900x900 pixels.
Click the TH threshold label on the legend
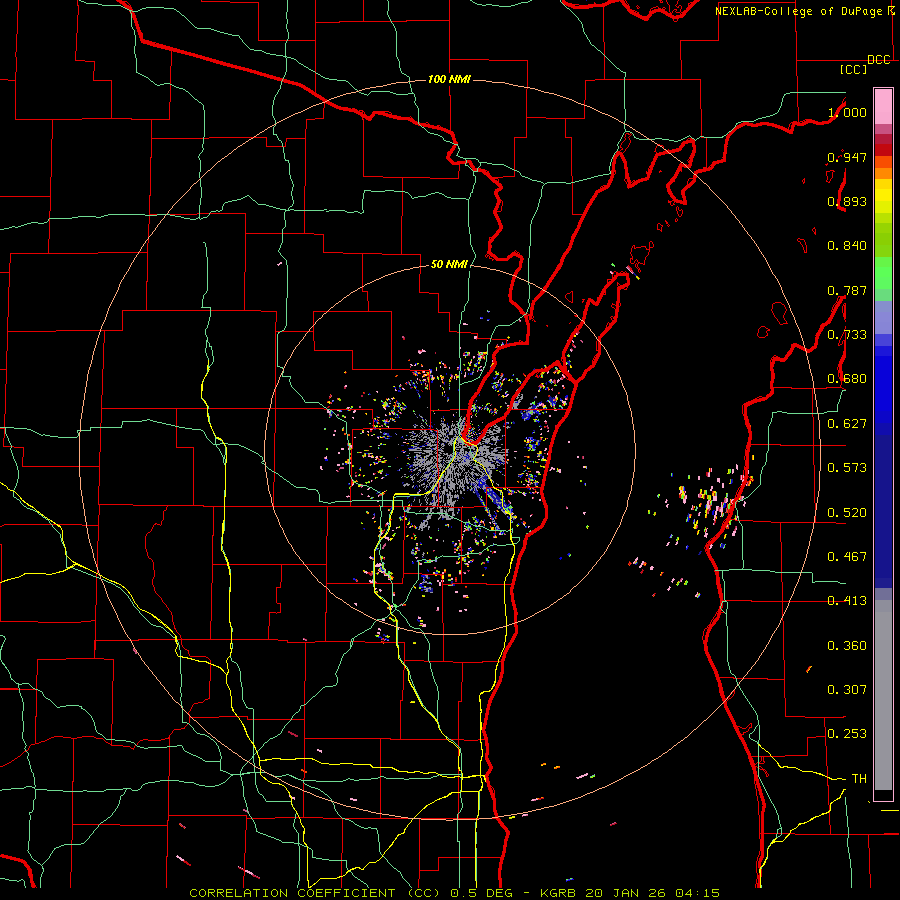[x=859, y=779]
